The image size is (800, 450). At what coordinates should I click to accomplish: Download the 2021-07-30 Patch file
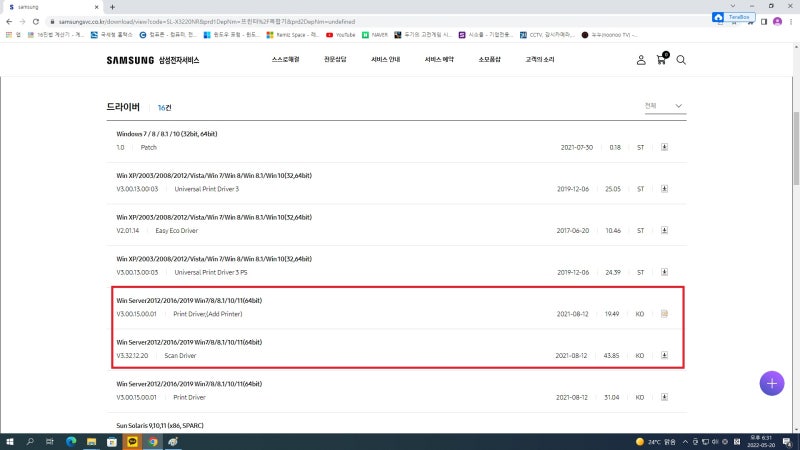point(664,147)
